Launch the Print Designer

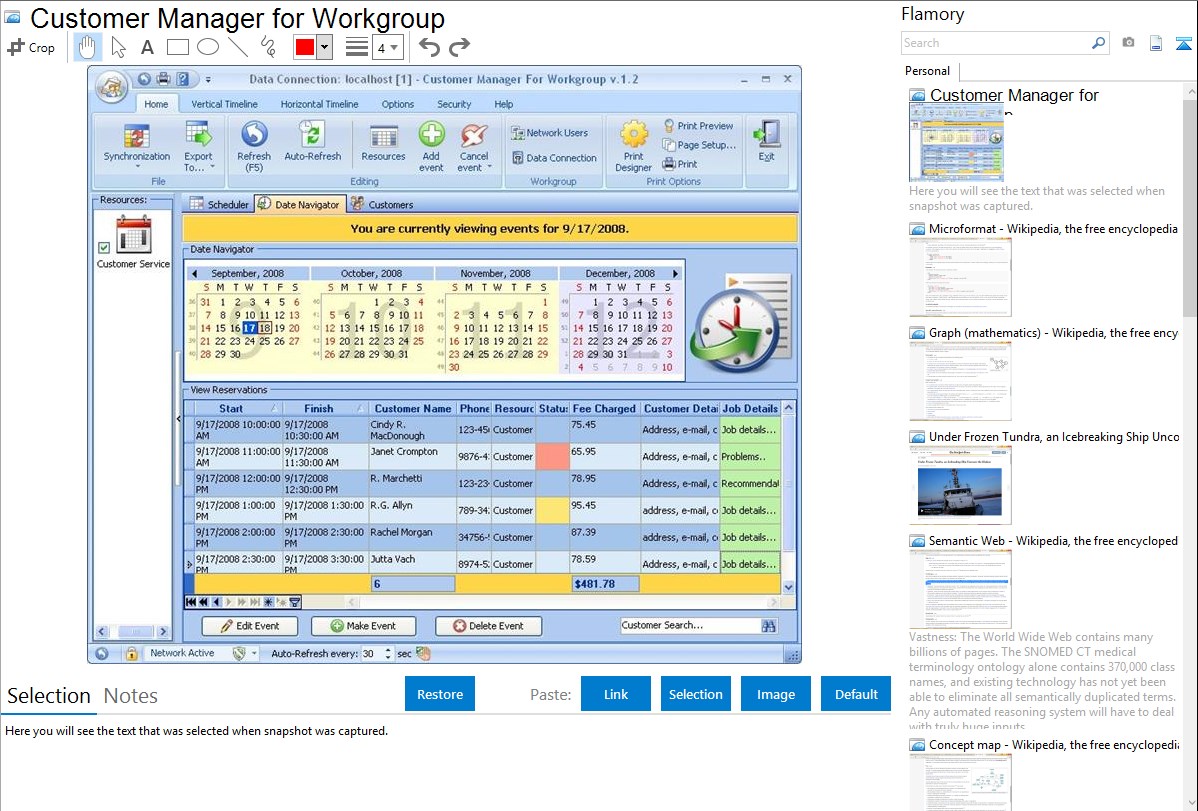point(633,146)
